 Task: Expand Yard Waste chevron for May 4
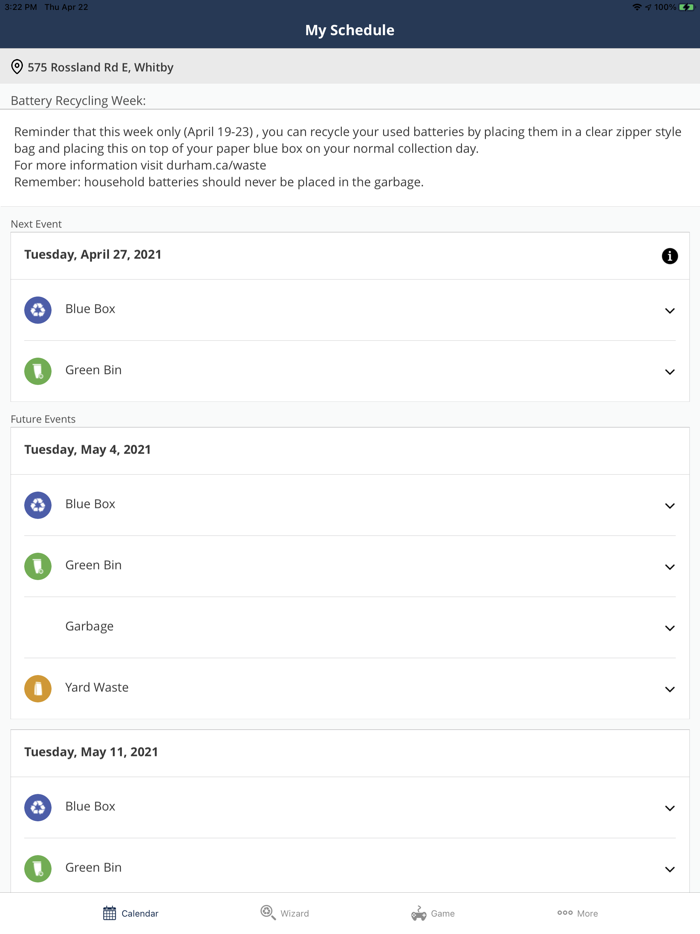click(670, 689)
